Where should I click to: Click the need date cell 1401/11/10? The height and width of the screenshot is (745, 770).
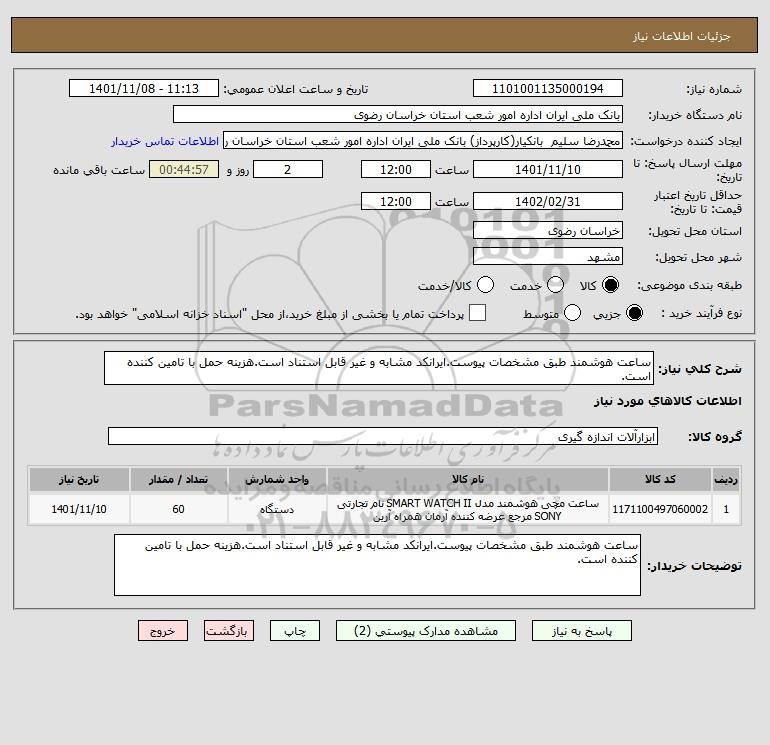click(x=79, y=509)
